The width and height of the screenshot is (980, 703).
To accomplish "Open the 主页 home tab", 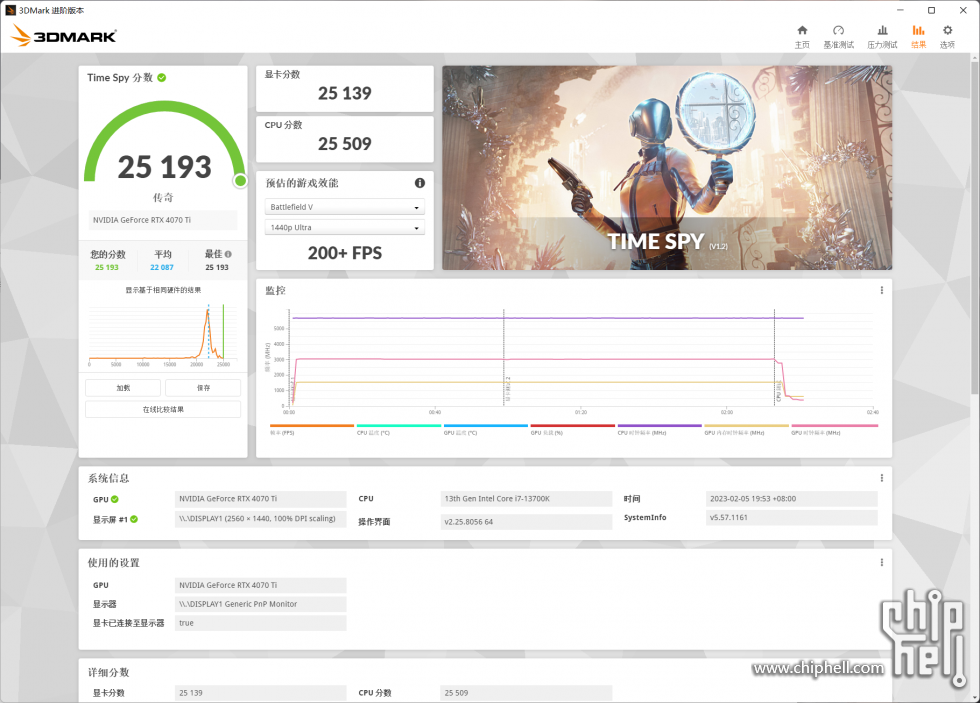I will pyautogui.click(x=802, y=37).
